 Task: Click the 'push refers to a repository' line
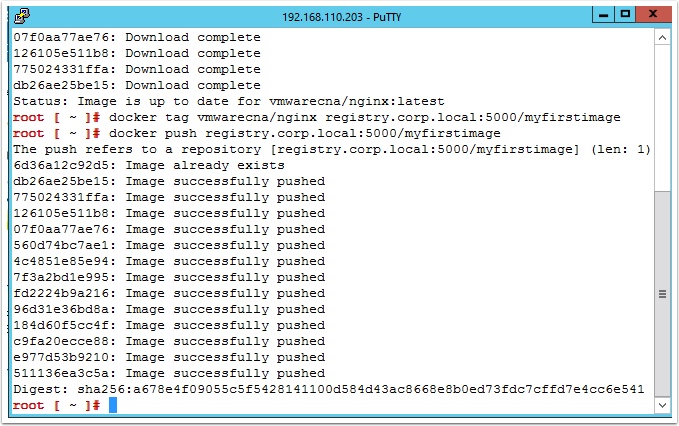click(x=332, y=149)
